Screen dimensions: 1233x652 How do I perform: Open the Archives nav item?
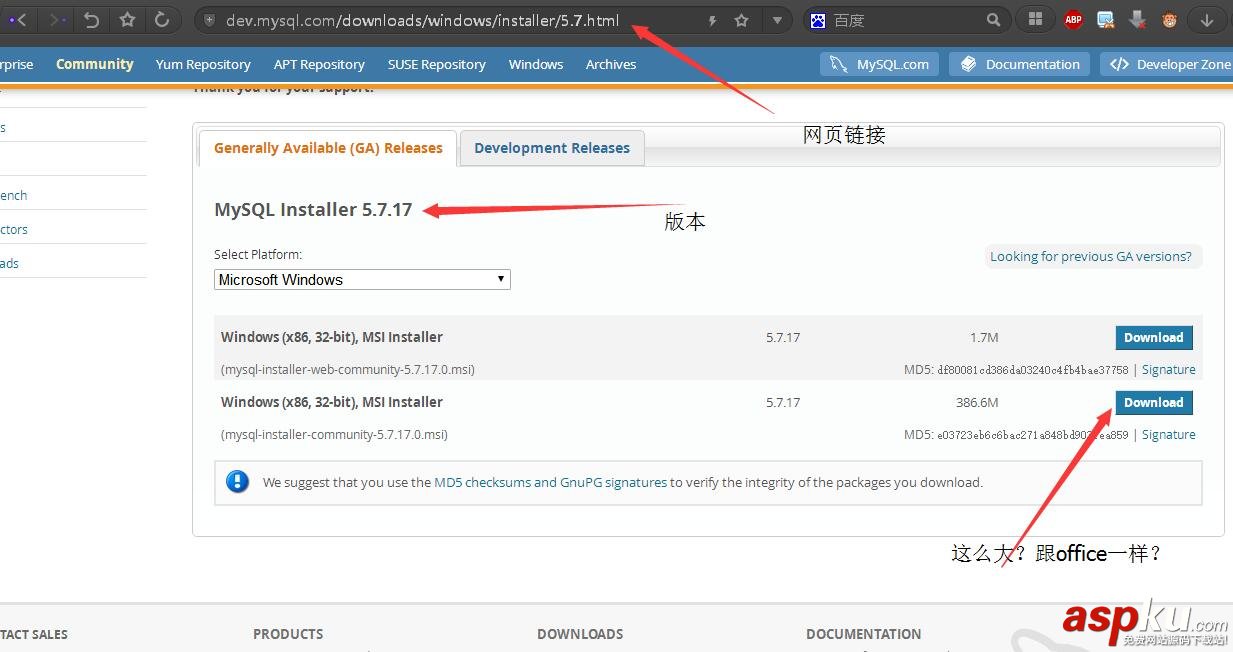(x=611, y=64)
